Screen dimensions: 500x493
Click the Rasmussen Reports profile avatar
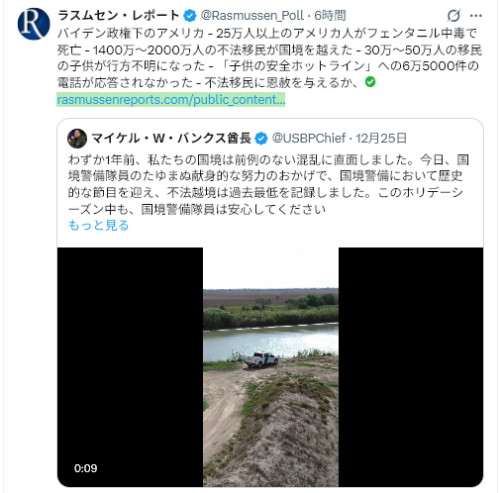click(x=34, y=24)
